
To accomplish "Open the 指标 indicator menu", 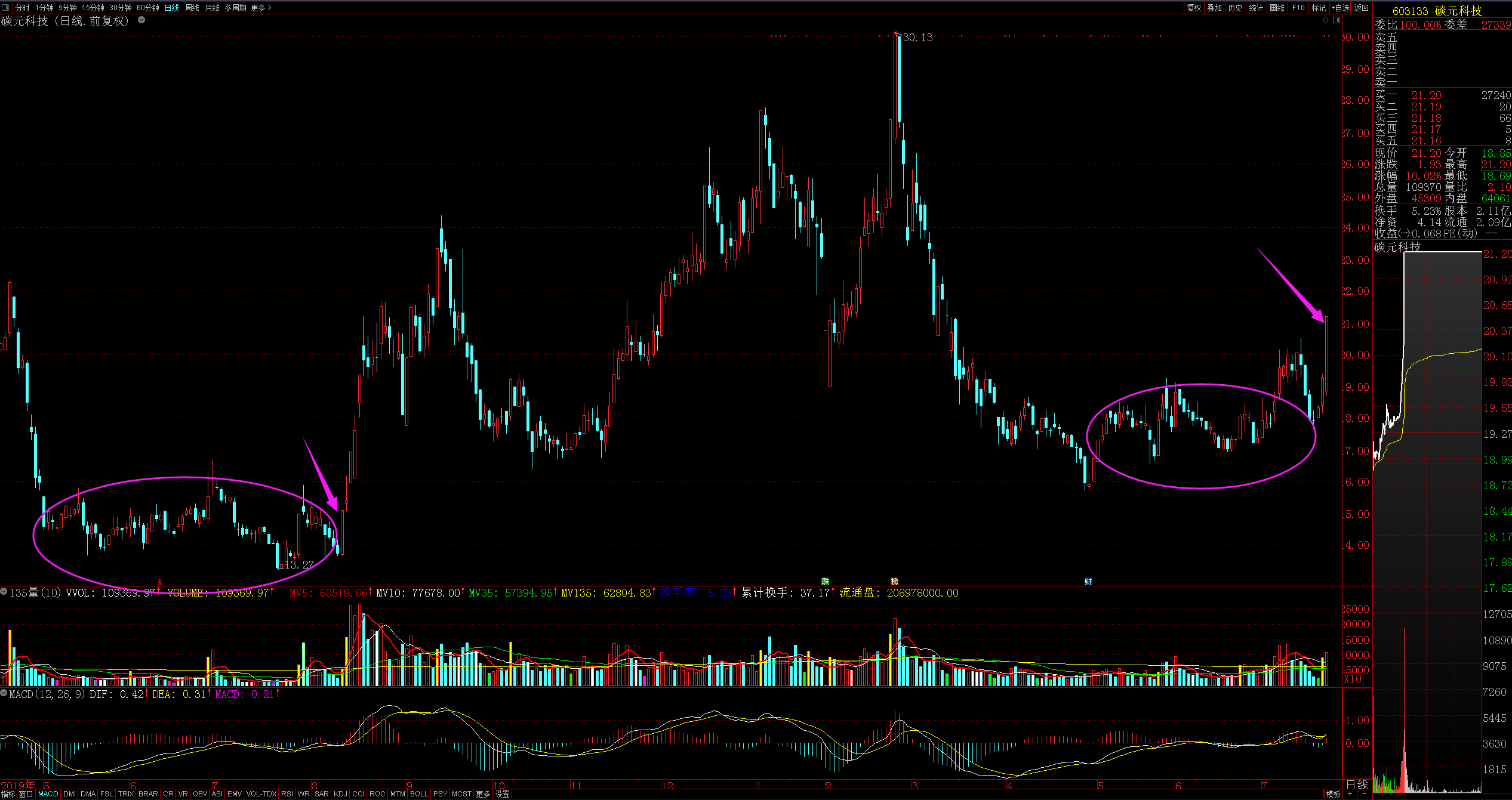I will click(8, 794).
